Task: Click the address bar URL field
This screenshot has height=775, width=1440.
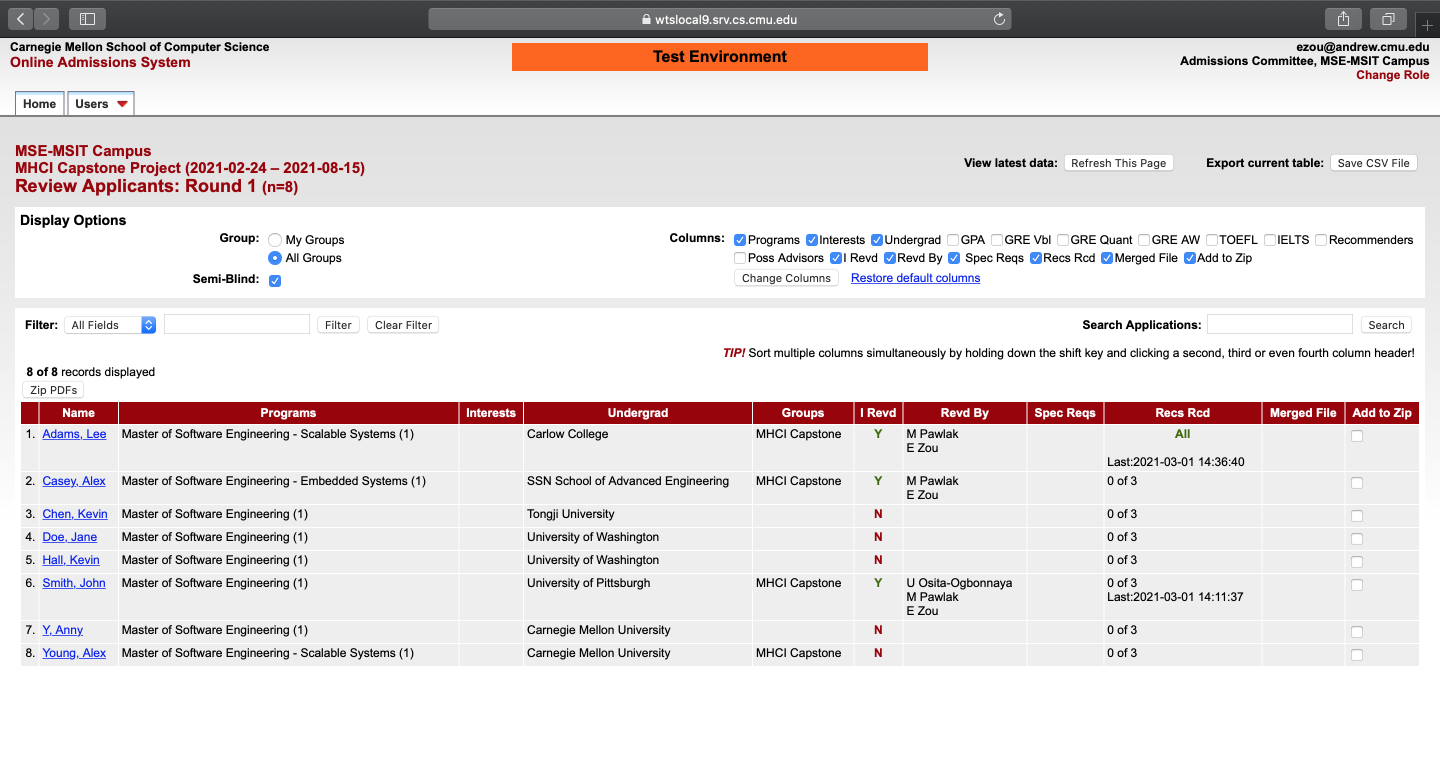Action: (x=719, y=19)
